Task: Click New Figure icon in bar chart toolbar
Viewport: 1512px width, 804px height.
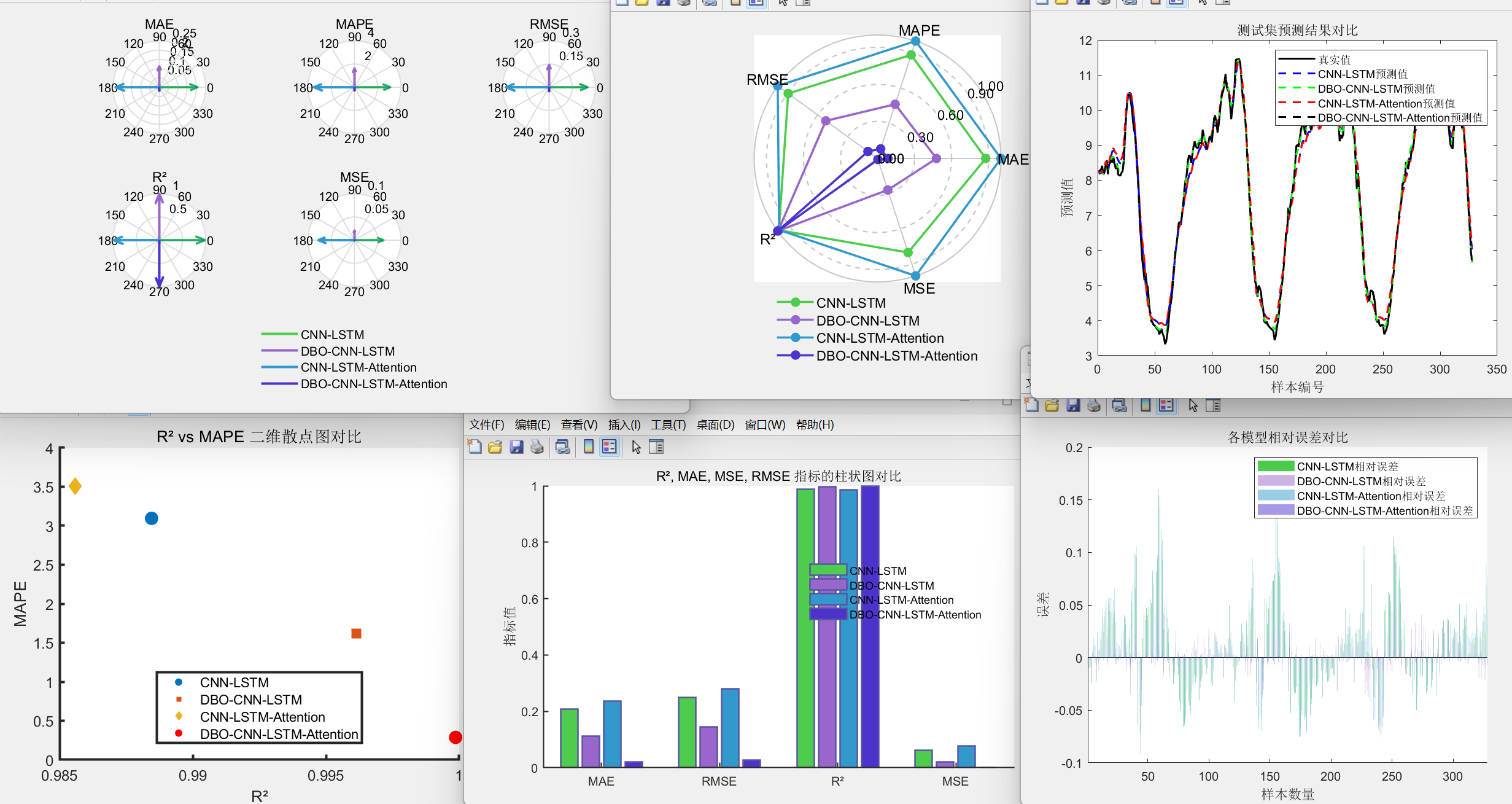Action: (x=475, y=447)
